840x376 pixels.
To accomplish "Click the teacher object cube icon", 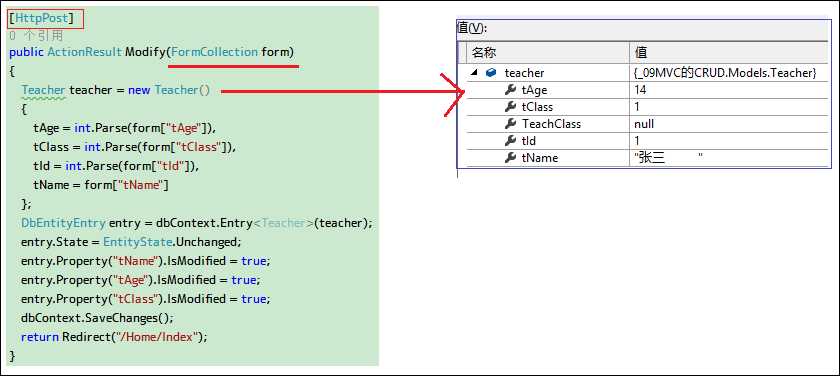I will [x=491, y=73].
